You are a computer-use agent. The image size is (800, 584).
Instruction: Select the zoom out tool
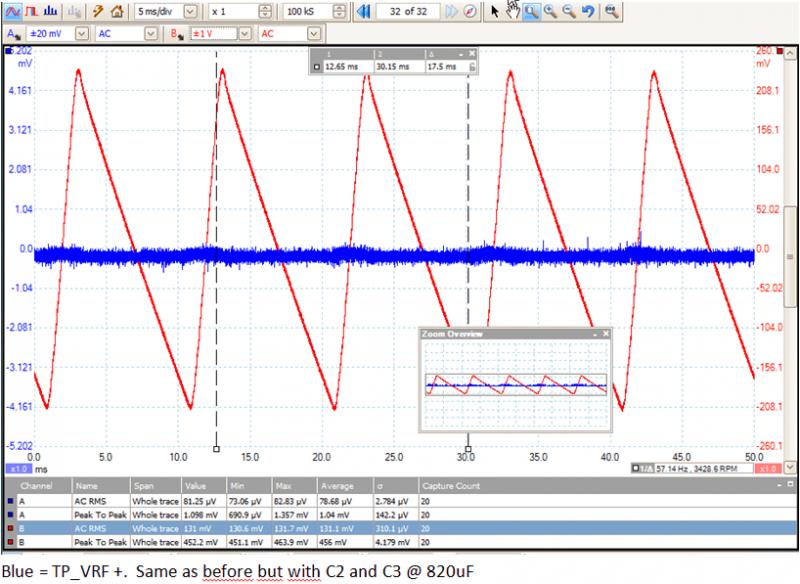tap(569, 11)
